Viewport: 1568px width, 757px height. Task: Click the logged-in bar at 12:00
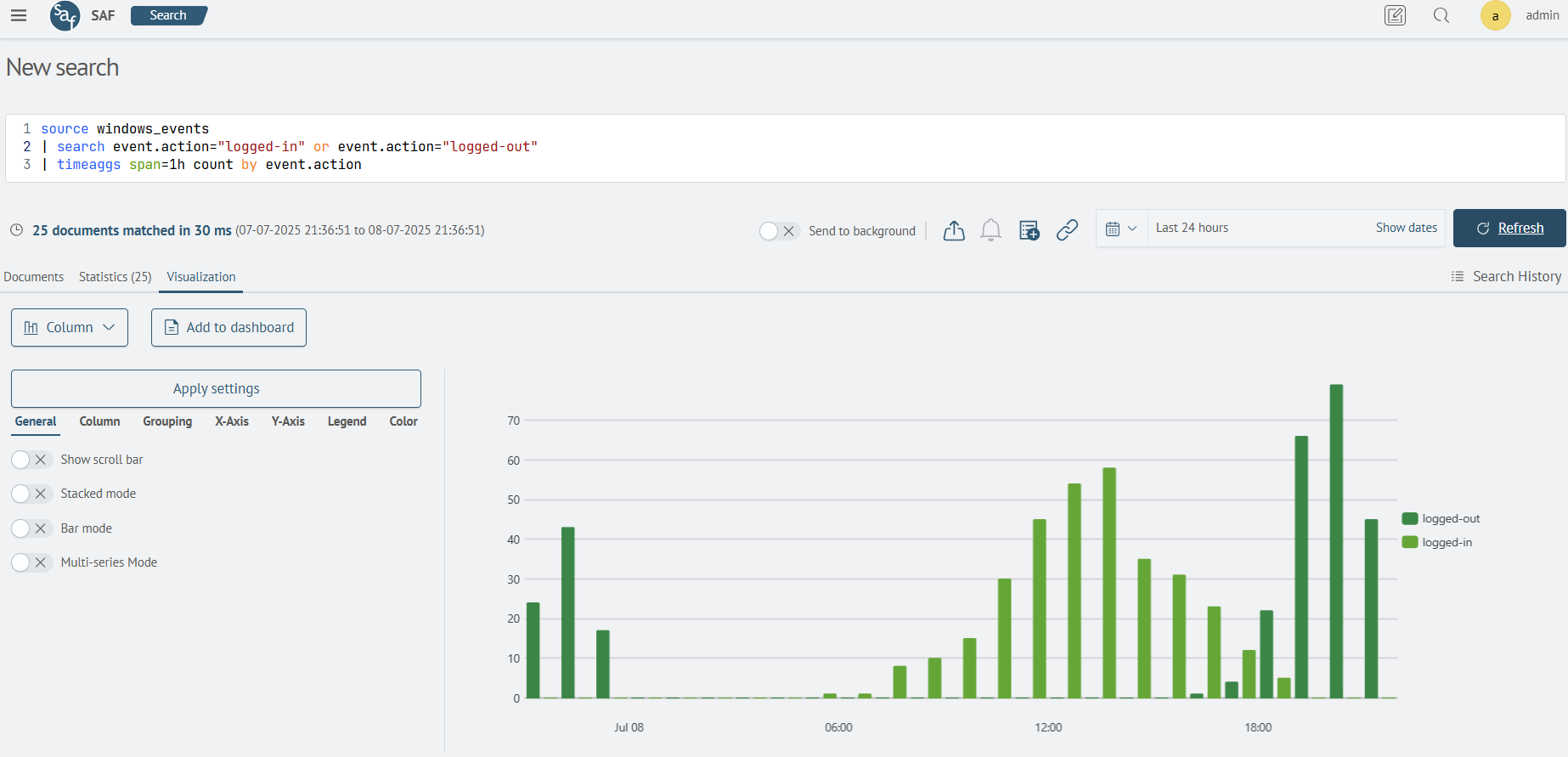click(1040, 608)
